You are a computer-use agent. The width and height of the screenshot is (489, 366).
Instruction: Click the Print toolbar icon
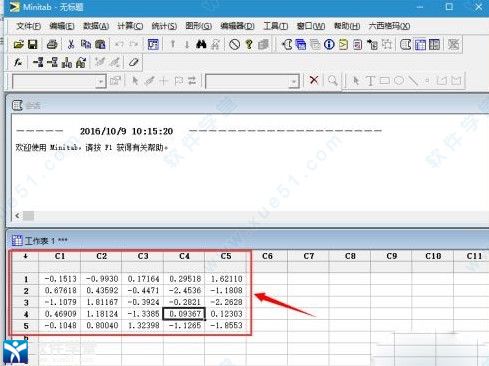point(52,44)
